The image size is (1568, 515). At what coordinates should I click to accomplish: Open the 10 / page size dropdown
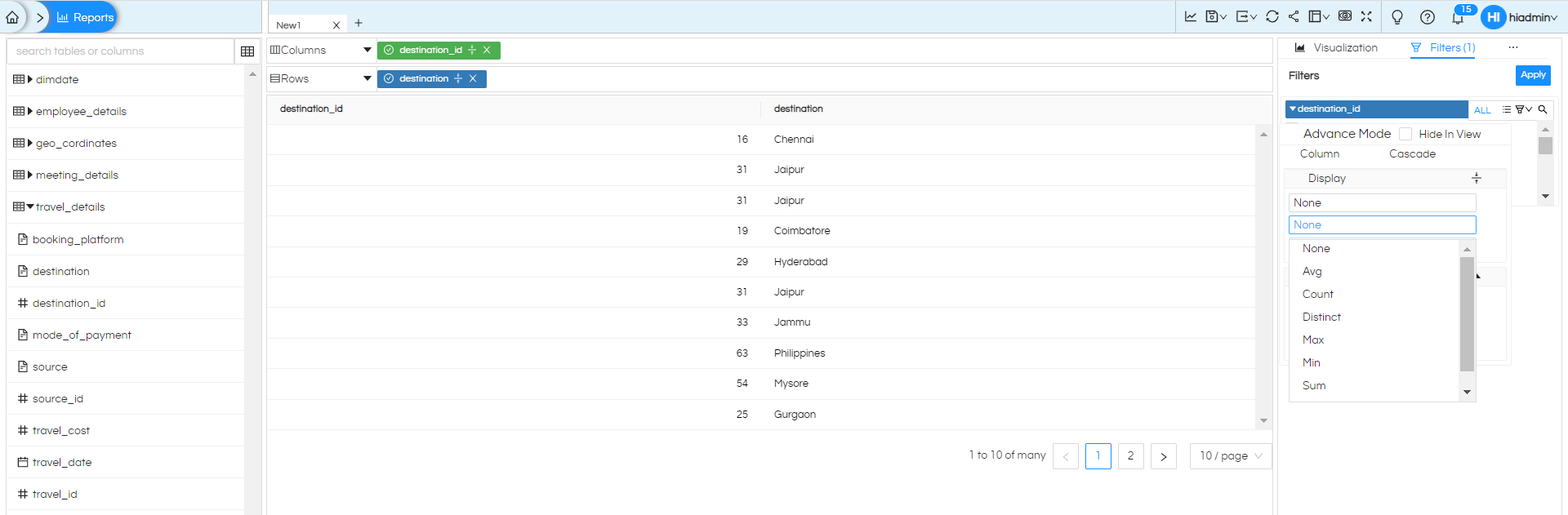tap(1231, 455)
